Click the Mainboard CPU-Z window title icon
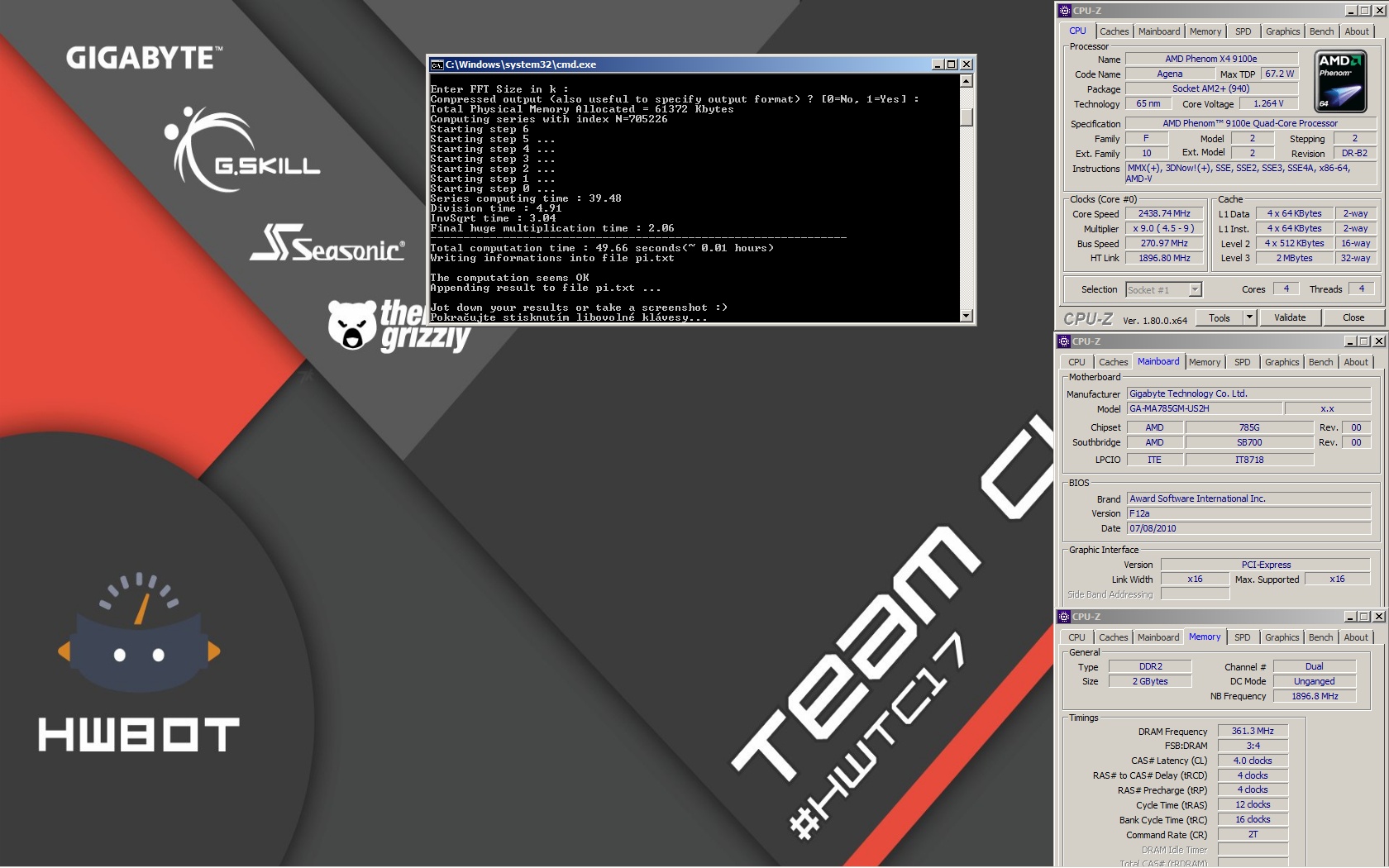This screenshot has width=1389, height=868. 1064,341
